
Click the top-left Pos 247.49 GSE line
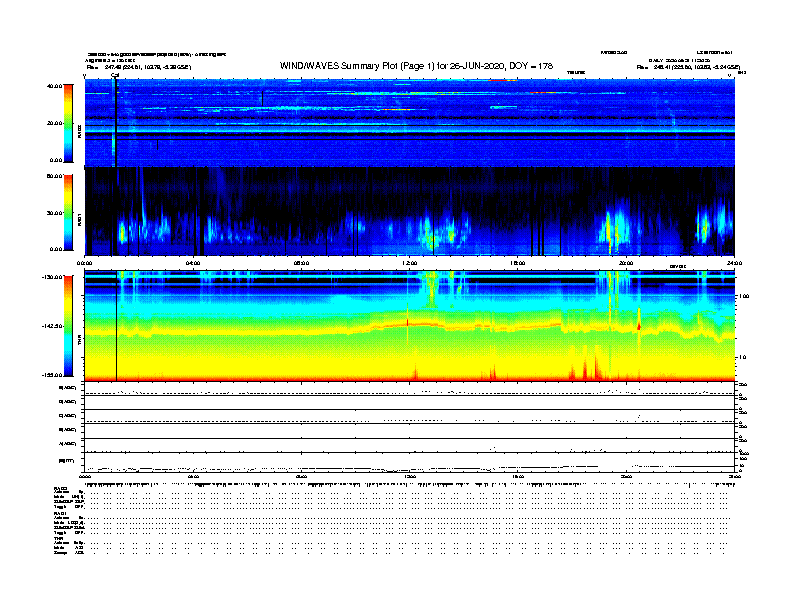(x=138, y=67)
